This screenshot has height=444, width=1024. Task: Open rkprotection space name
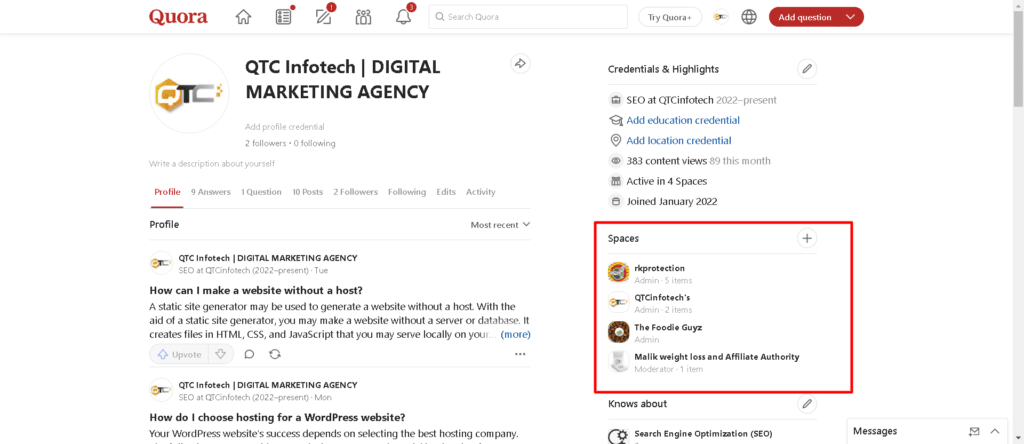click(660, 268)
